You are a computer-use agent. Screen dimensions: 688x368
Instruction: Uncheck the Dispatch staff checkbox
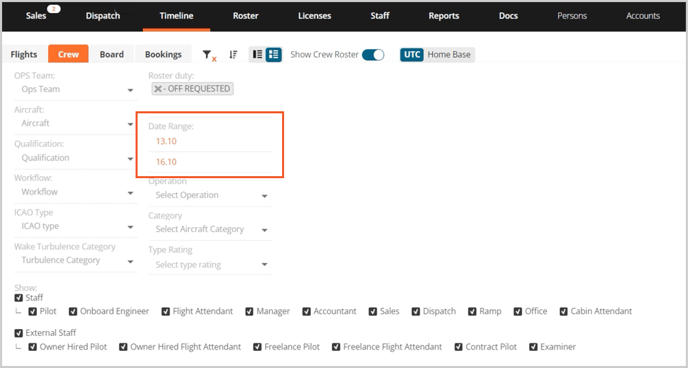416,311
